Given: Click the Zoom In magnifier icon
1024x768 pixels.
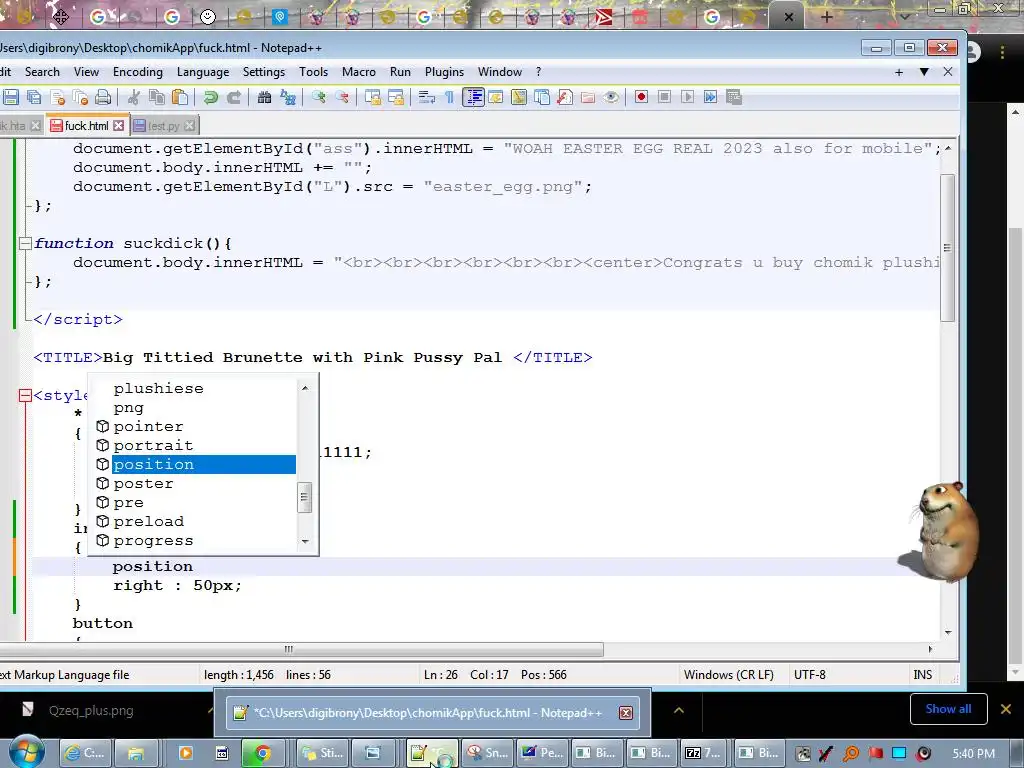Looking at the screenshot, I should (x=319, y=97).
